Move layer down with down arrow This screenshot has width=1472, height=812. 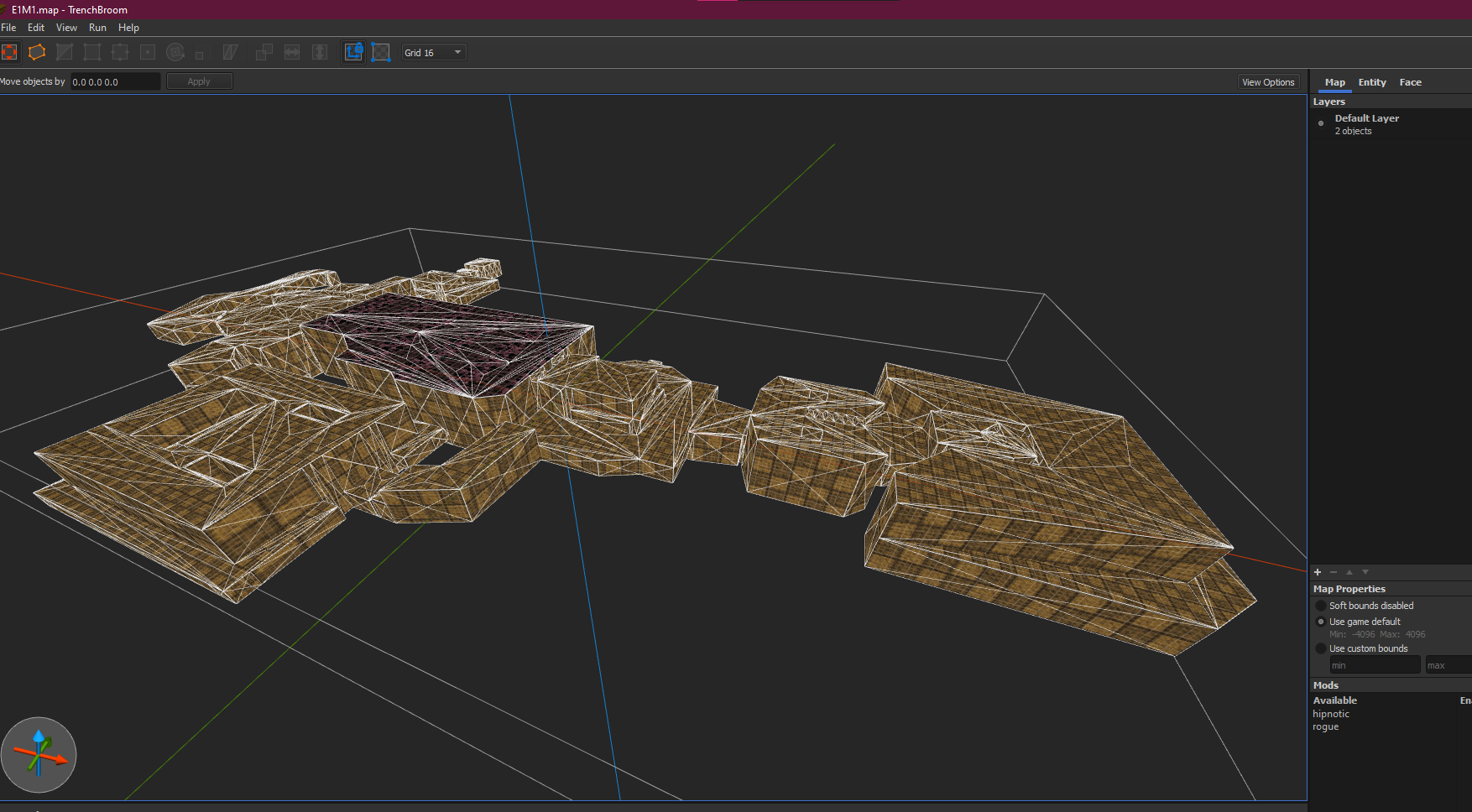(1365, 572)
